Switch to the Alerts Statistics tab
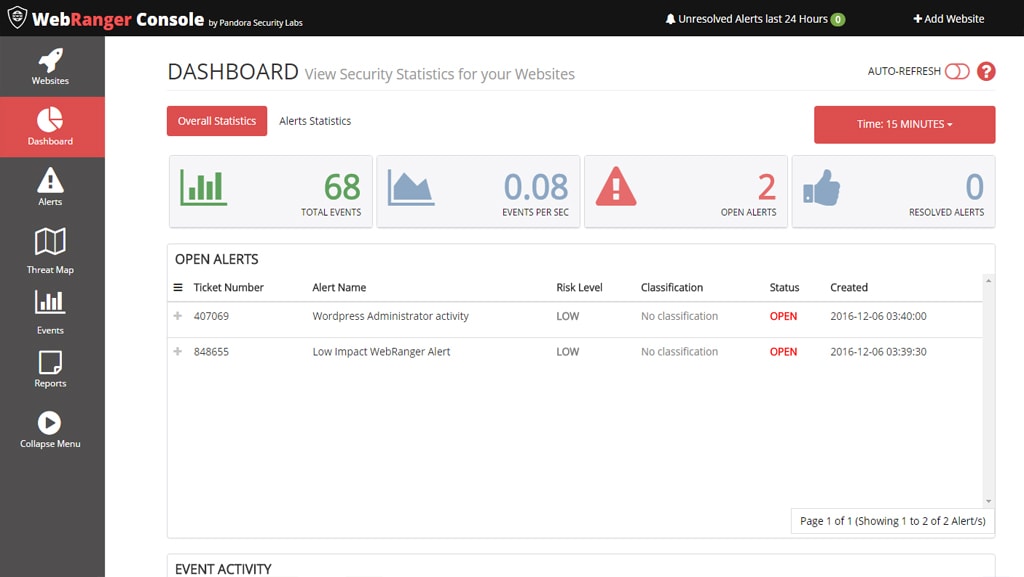The image size is (1024, 577). click(x=315, y=121)
